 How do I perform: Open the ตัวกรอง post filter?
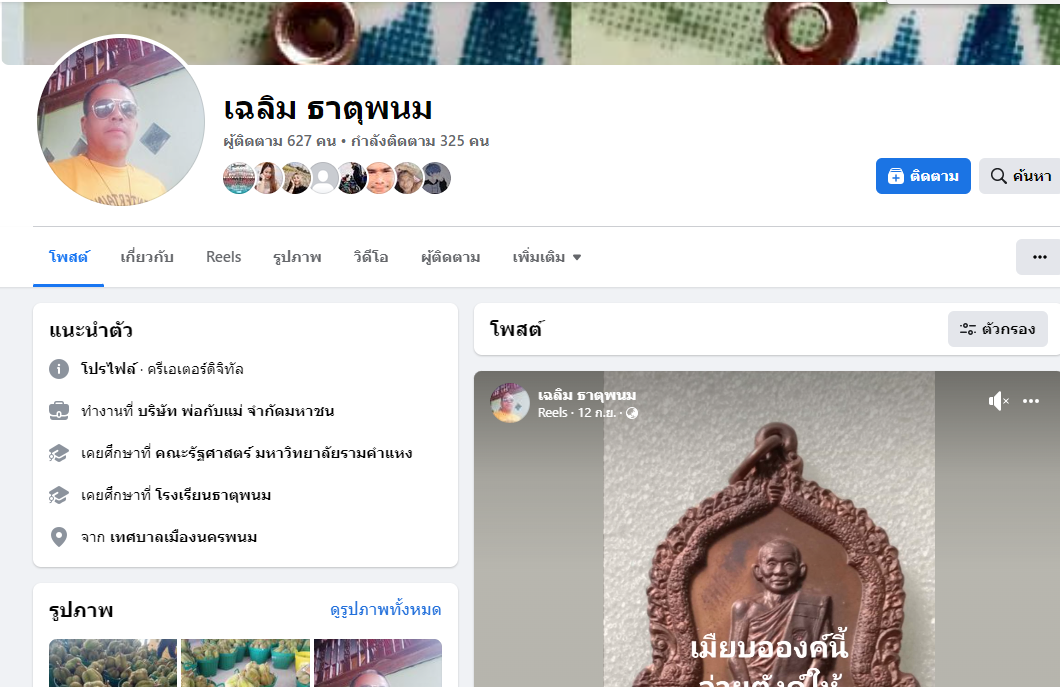(x=998, y=329)
